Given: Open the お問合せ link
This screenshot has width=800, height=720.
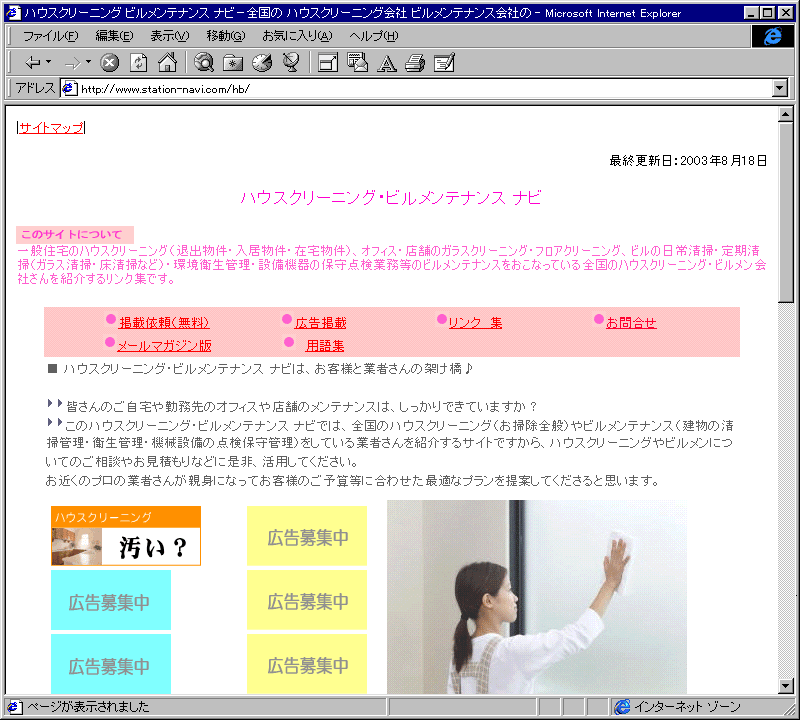Looking at the screenshot, I should point(631,322).
